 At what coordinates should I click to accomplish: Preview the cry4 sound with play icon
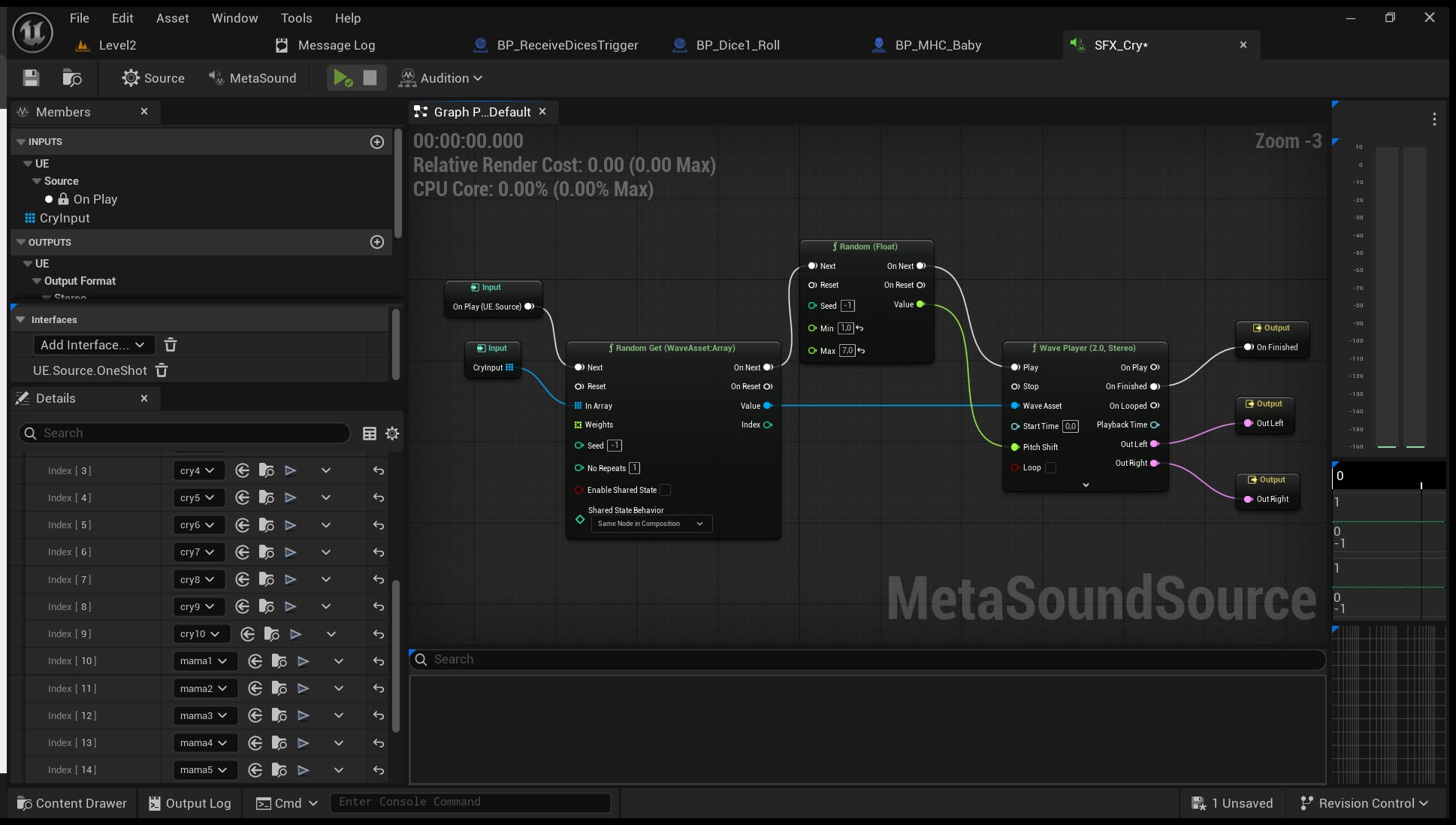pos(290,471)
